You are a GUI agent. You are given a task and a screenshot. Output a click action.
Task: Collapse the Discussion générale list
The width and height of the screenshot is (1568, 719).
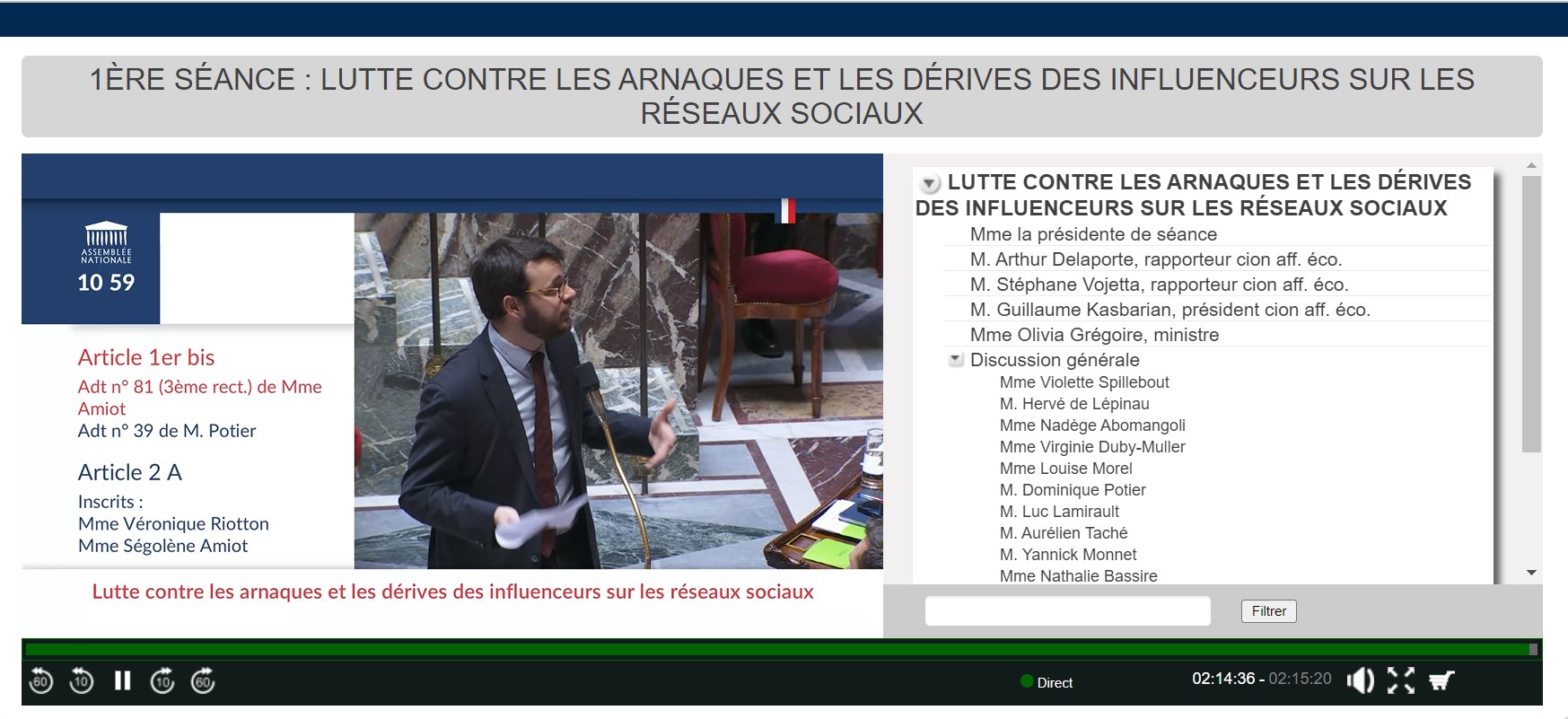point(956,359)
